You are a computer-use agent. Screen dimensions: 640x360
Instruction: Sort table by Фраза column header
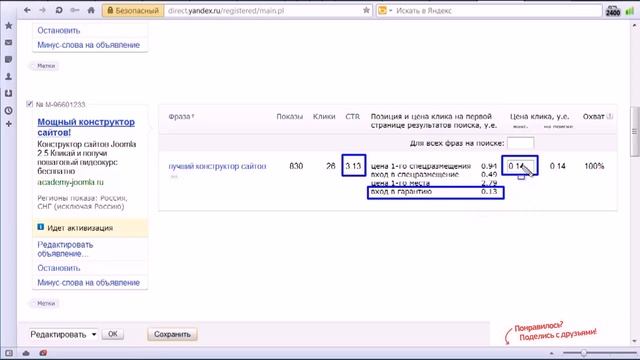(x=181, y=116)
